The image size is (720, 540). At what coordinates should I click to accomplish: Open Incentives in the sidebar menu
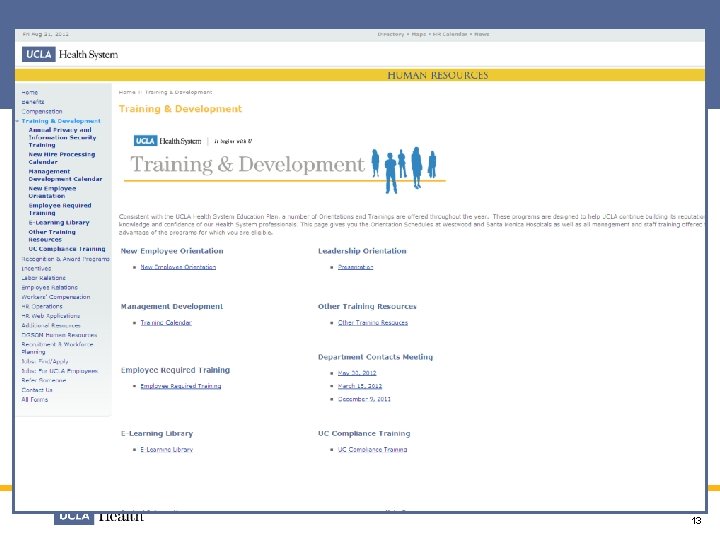36,269
